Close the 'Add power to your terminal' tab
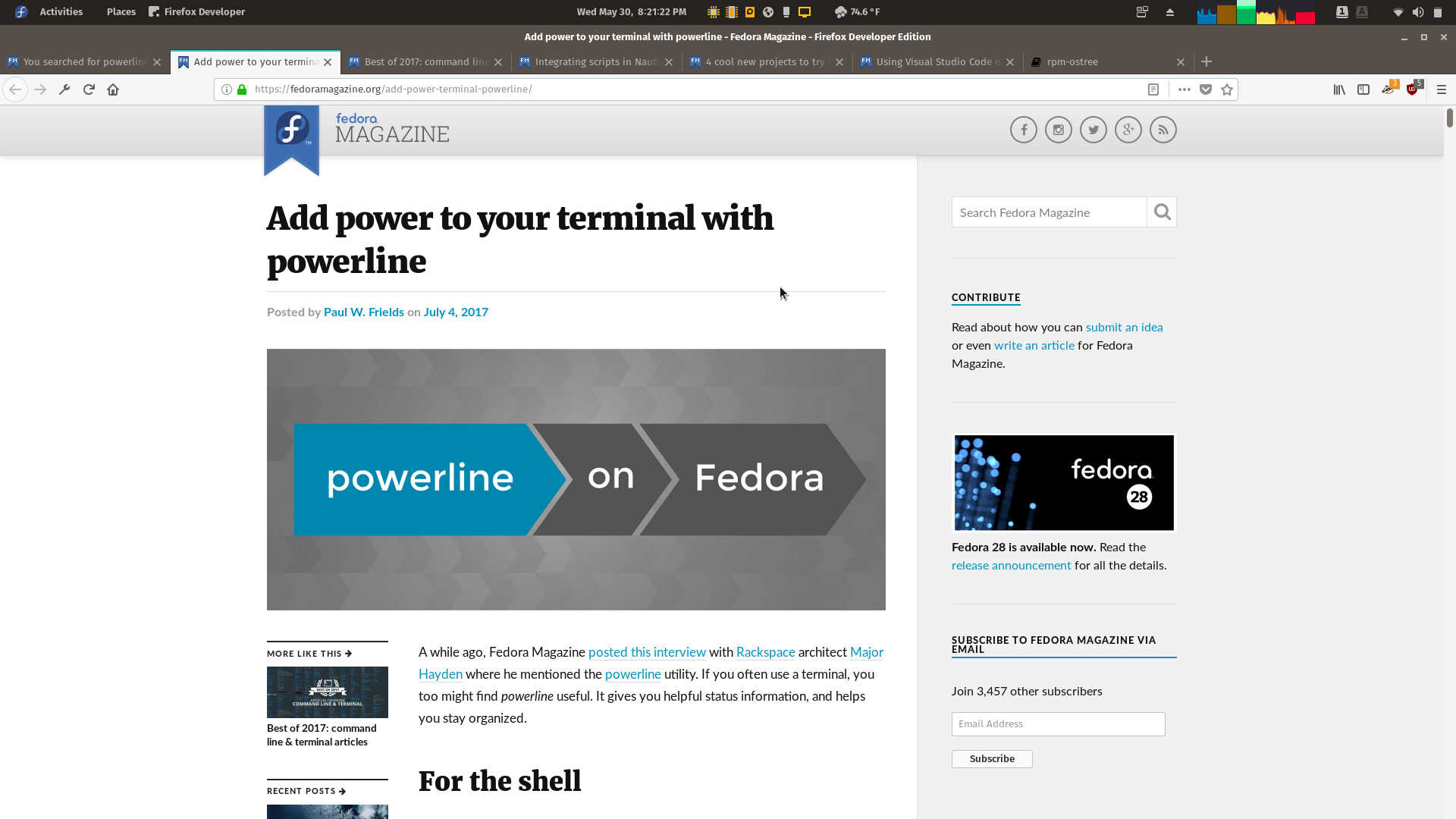 click(x=328, y=62)
